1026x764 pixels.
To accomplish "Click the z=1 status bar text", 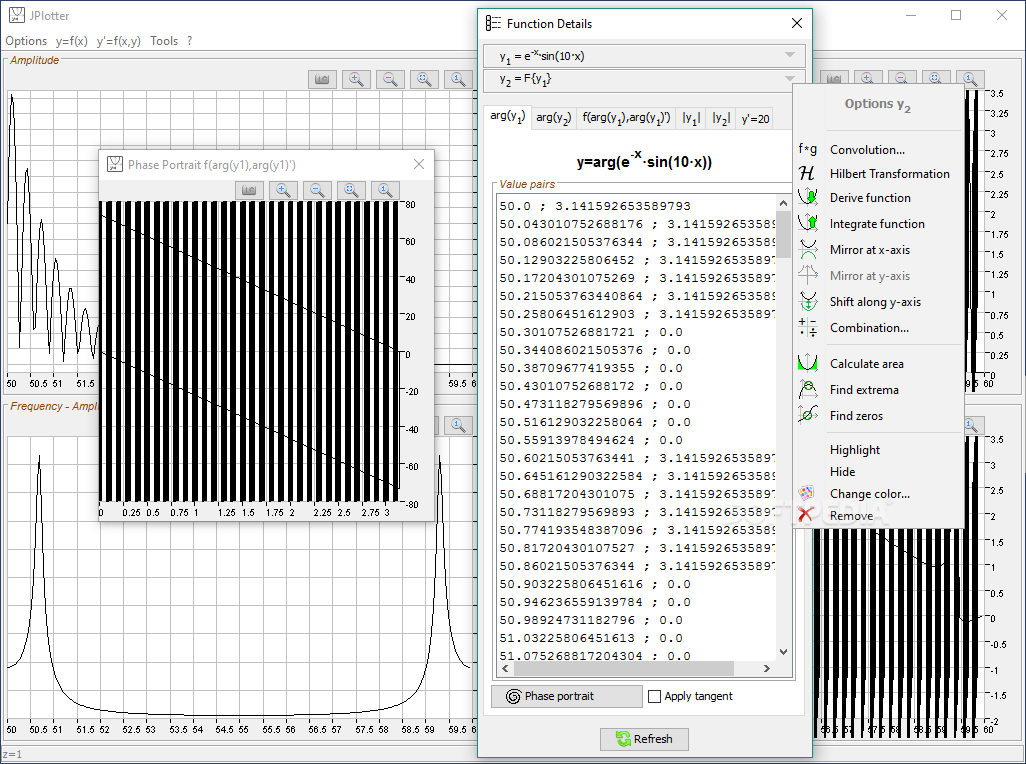I will 12,754.
